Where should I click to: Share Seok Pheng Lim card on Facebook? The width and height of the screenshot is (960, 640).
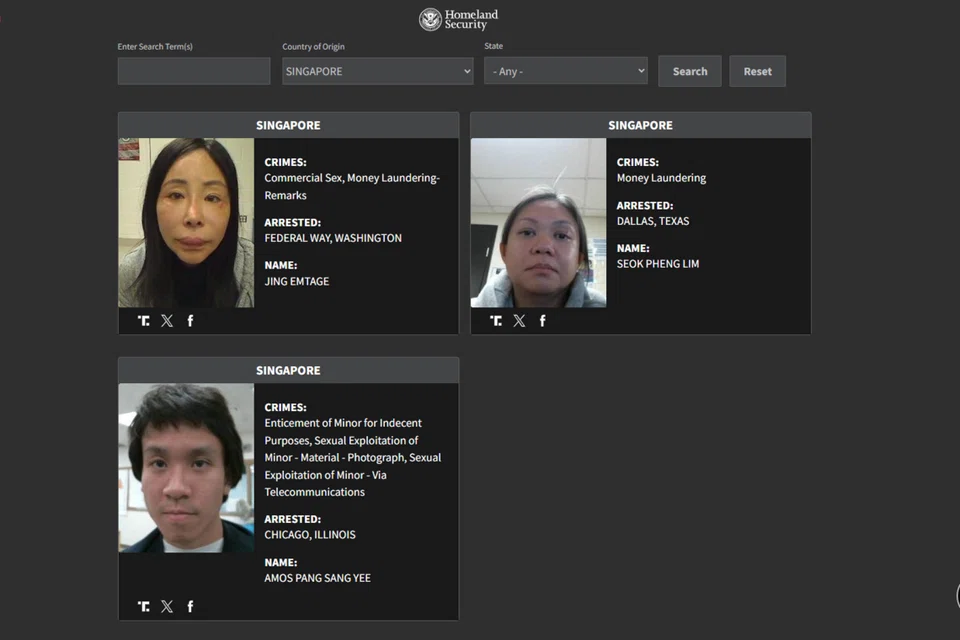(x=542, y=321)
